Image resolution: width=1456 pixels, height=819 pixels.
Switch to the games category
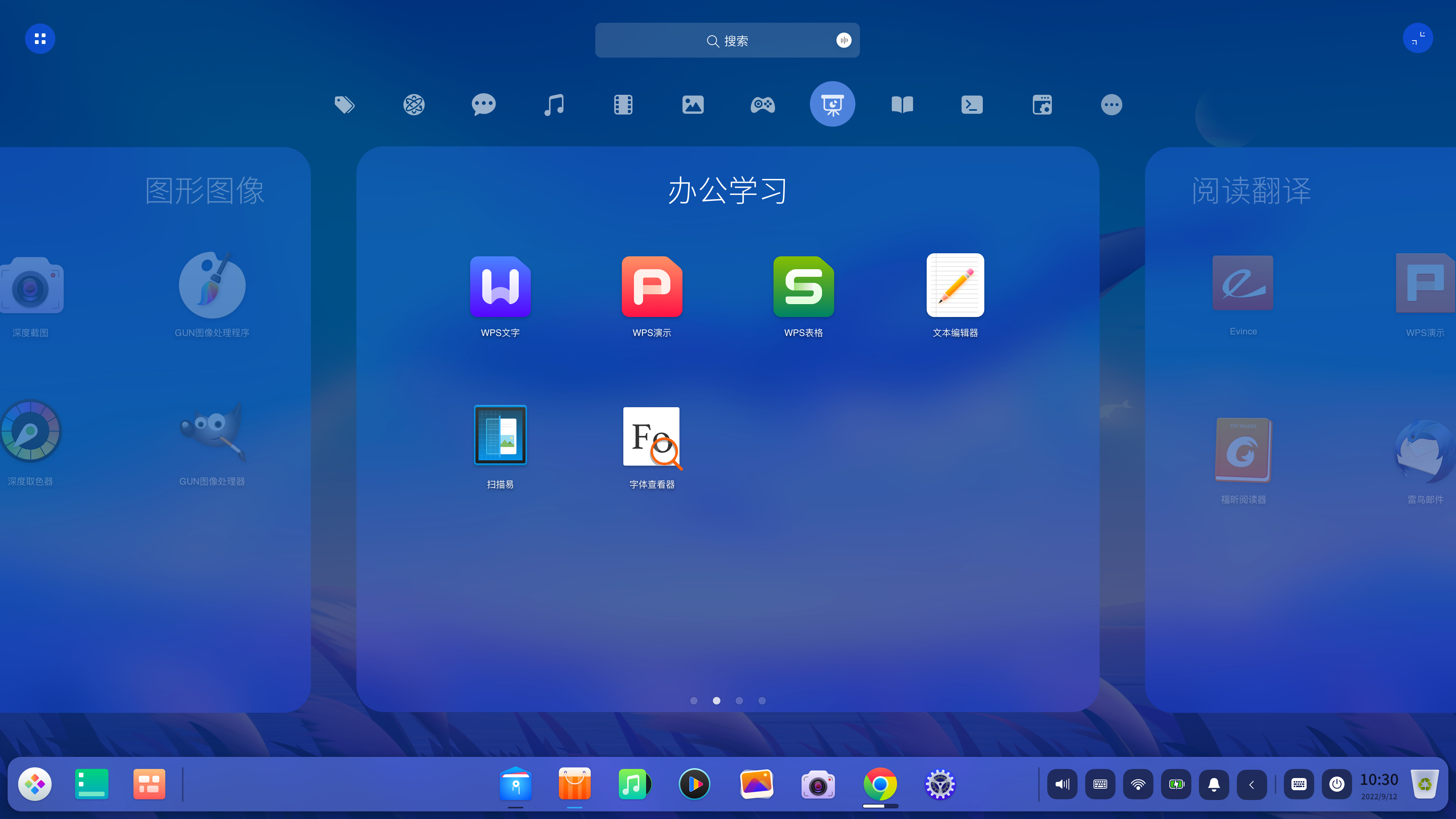point(763,105)
